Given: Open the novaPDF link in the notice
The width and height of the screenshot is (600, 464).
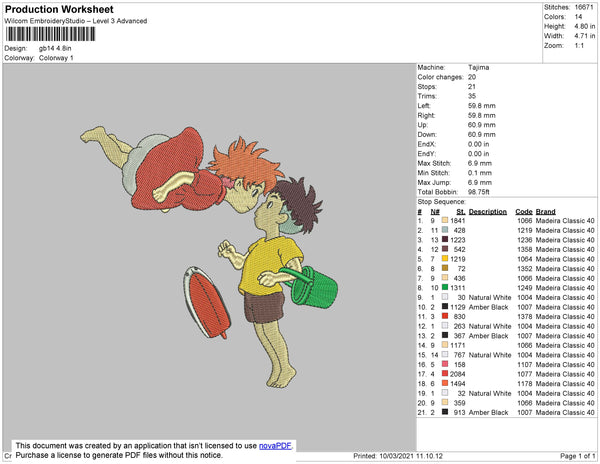Looking at the screenshot, I should click(275, 446).
